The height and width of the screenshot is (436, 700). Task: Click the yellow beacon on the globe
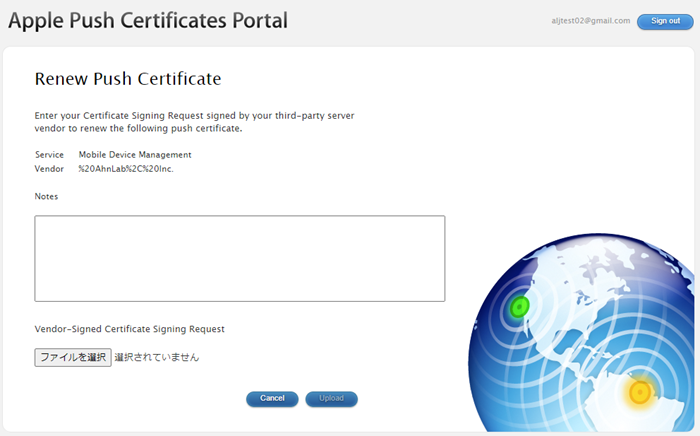(x=640, y=392)
